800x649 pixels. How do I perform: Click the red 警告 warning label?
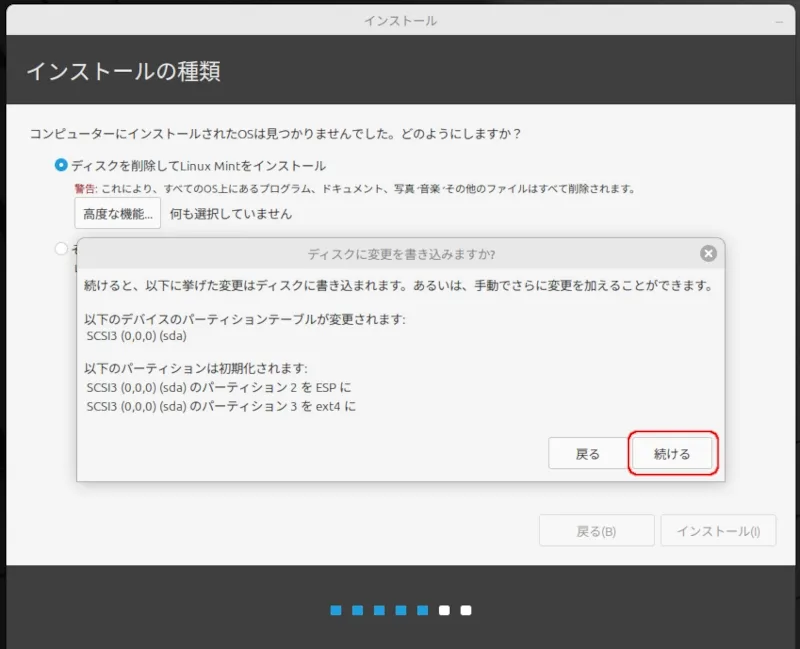pos(85,189)
